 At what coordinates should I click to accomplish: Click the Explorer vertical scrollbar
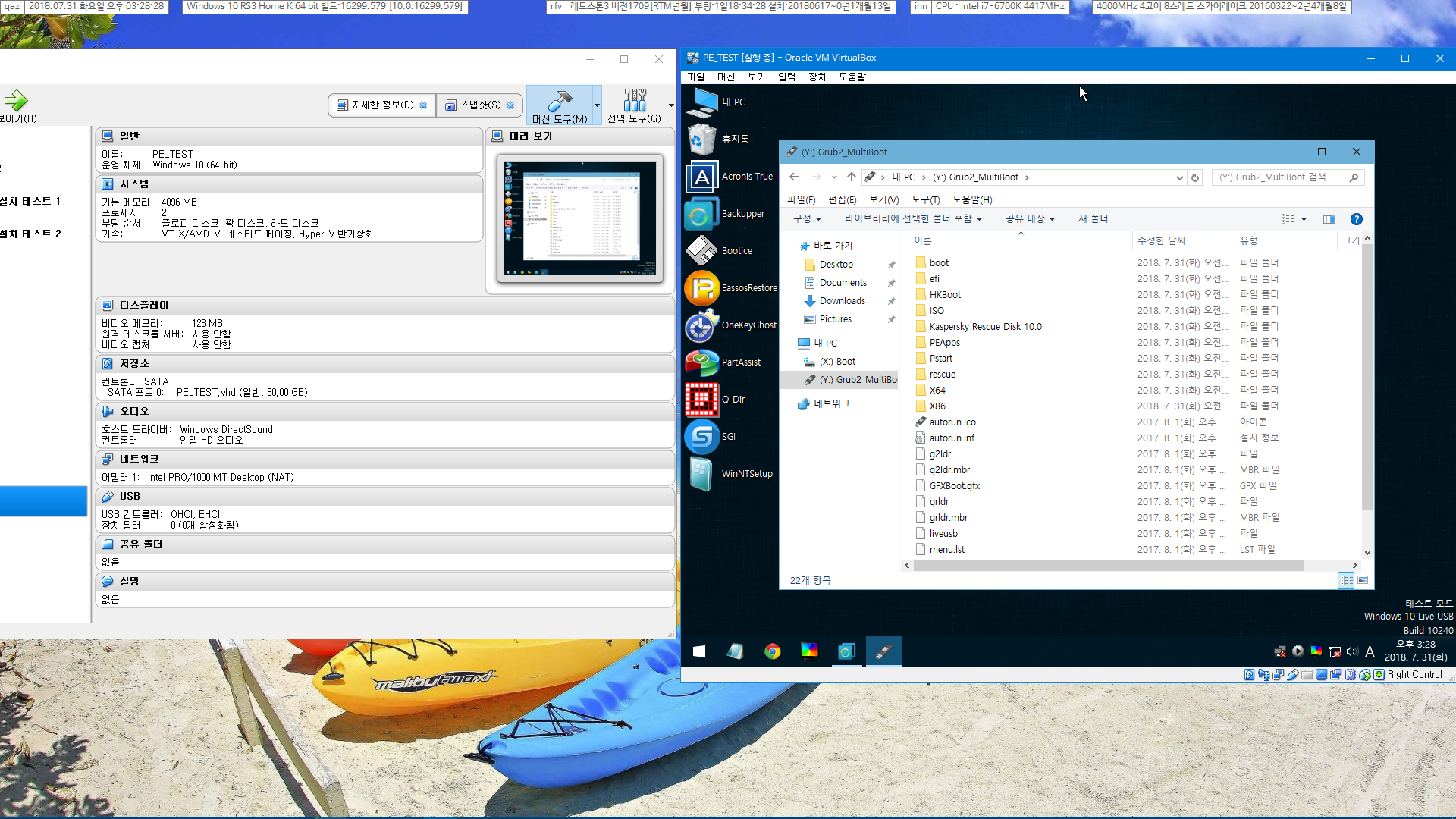click(x=1367, y=378)
